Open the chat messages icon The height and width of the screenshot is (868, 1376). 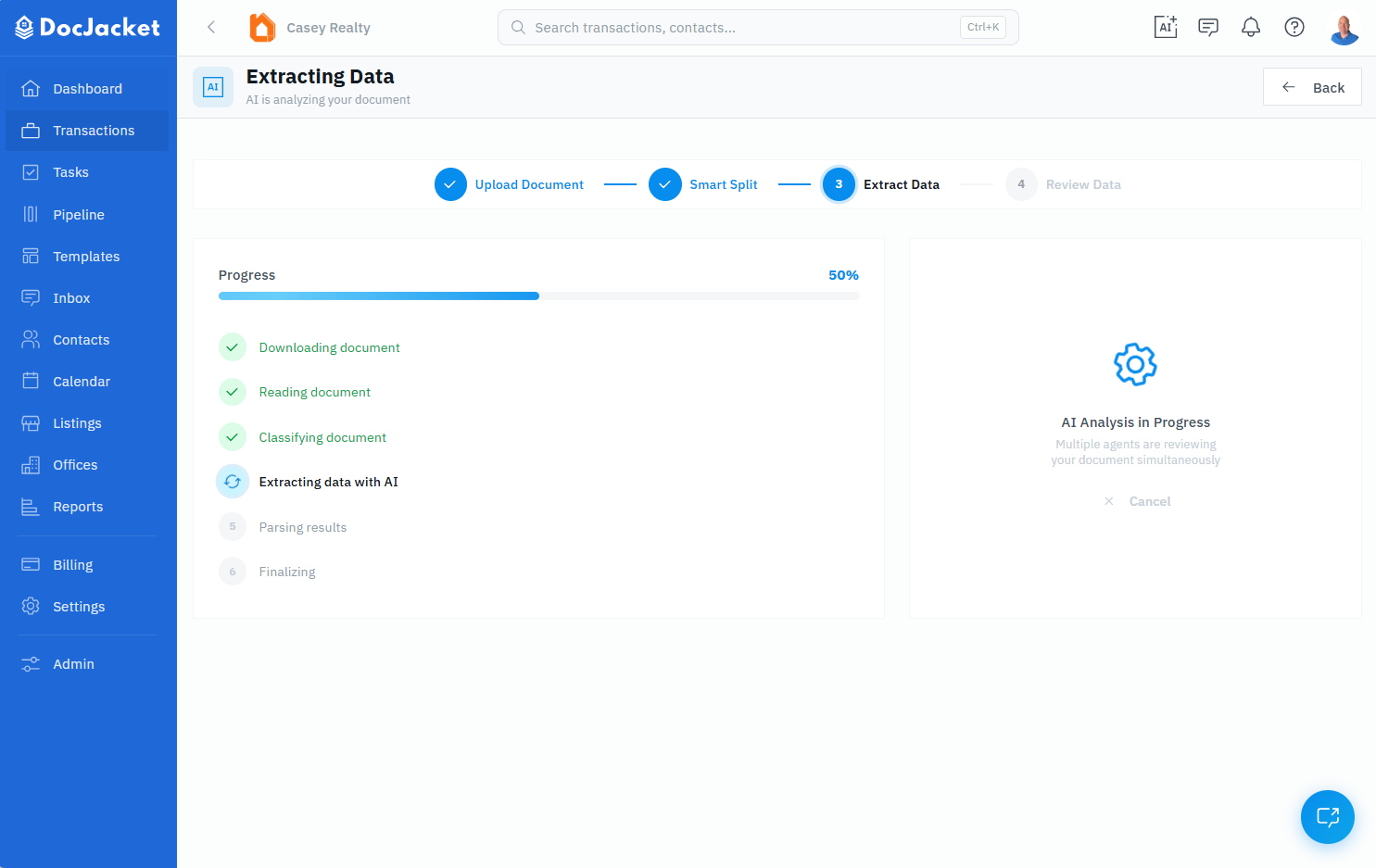click(1207, 27)
